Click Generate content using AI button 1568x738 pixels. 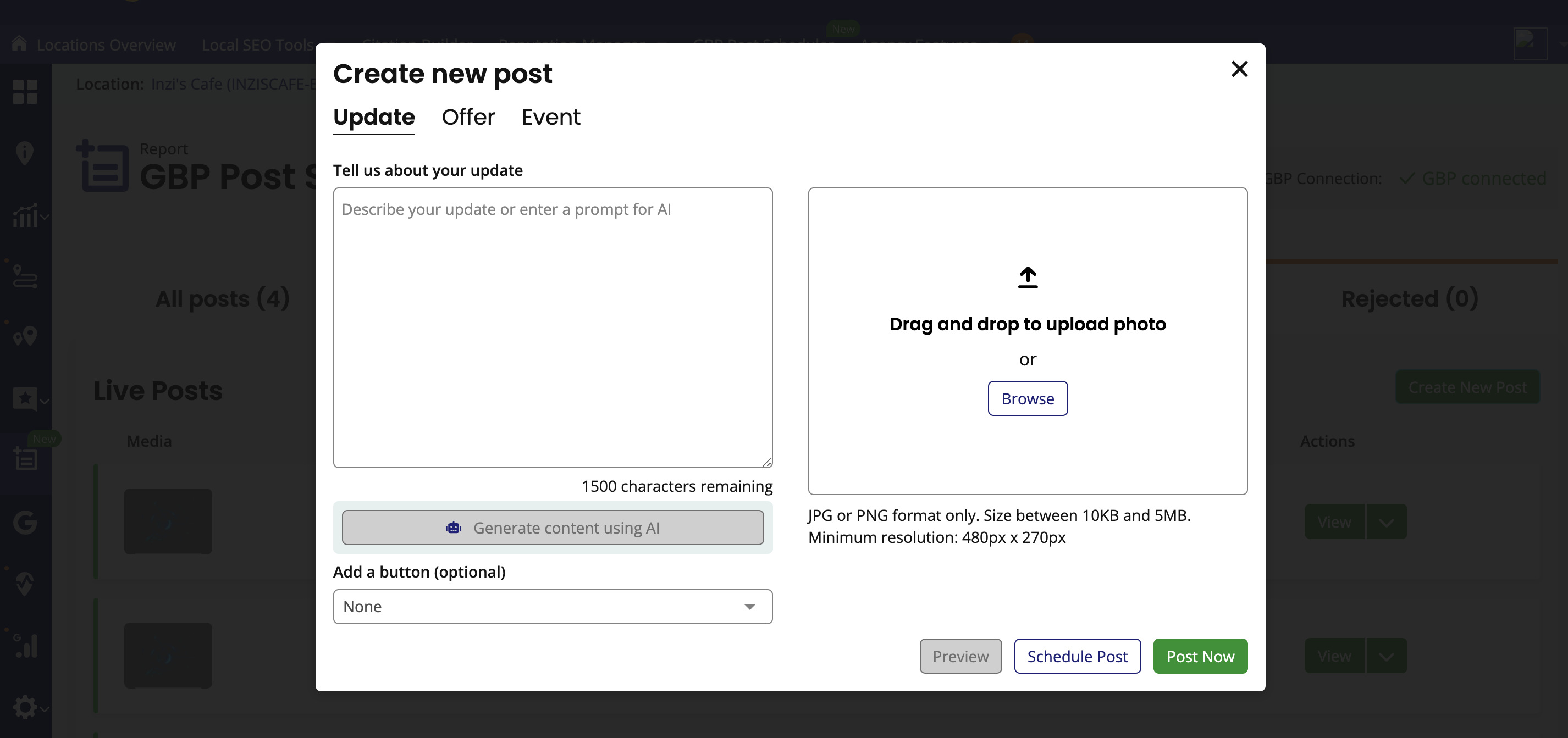(x=553, y=528)
